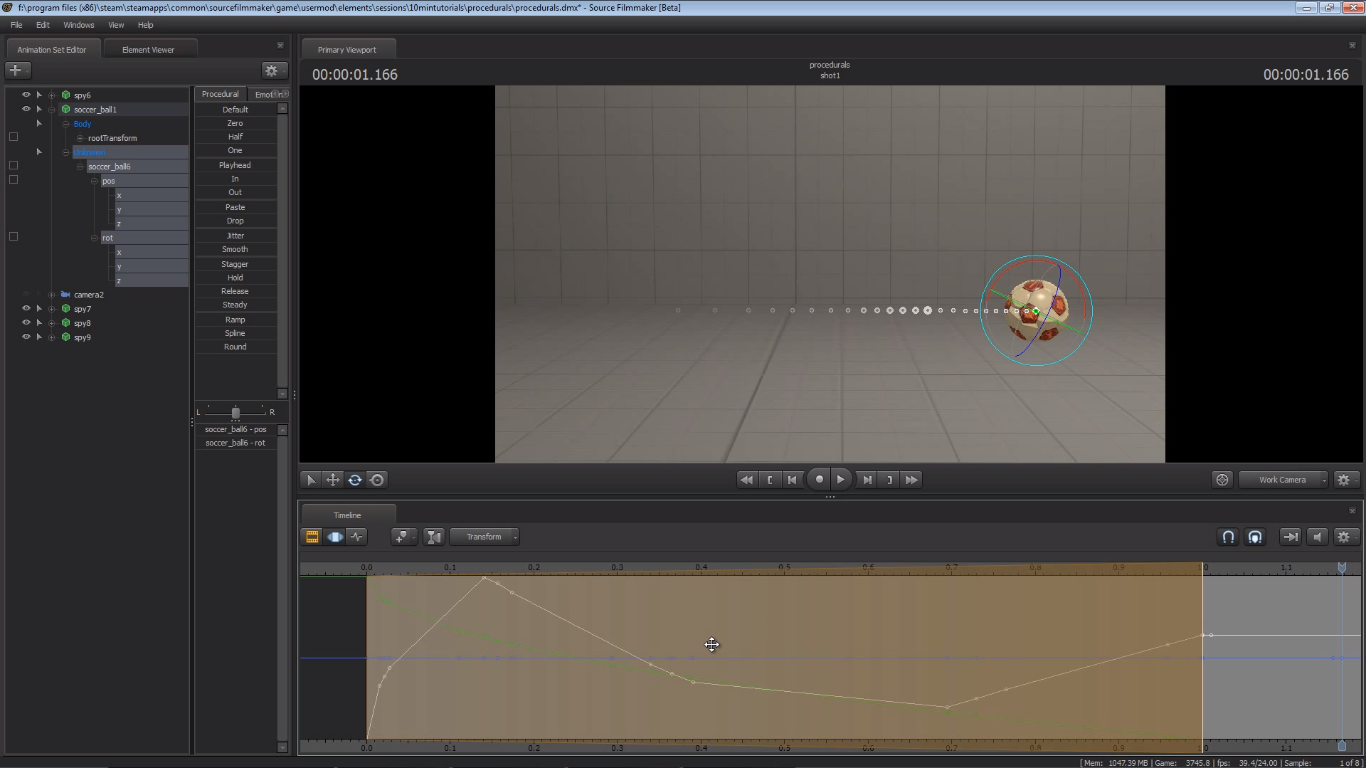Open the View menu
The width and height of the screenshot is (1366, 768).
pyautogui.click(x=116, y=25)
